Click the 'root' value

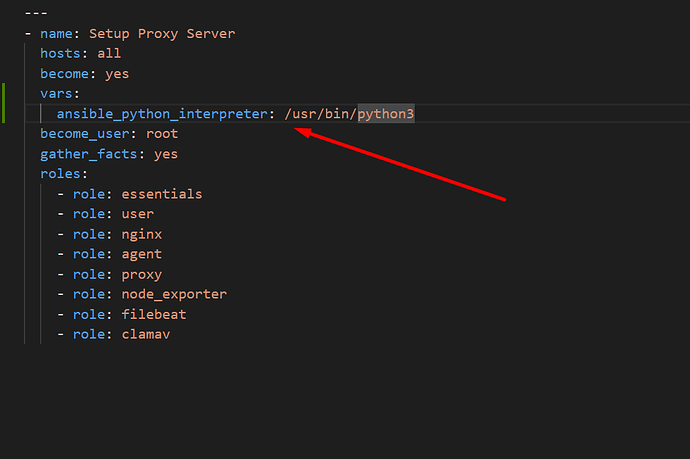click(162, 134)
